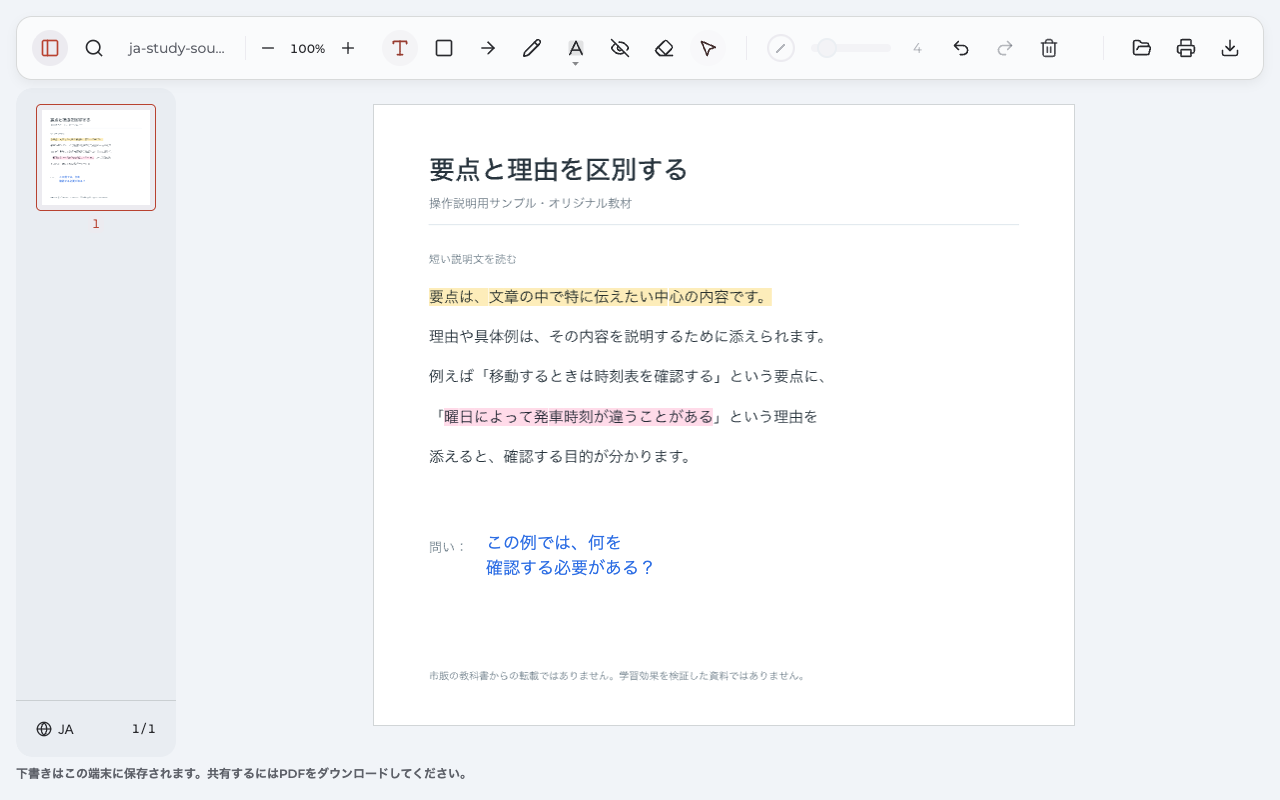Open a file with the folder icon
Viewport: 1280px width, 800px height.
(x=1142, y=48)
